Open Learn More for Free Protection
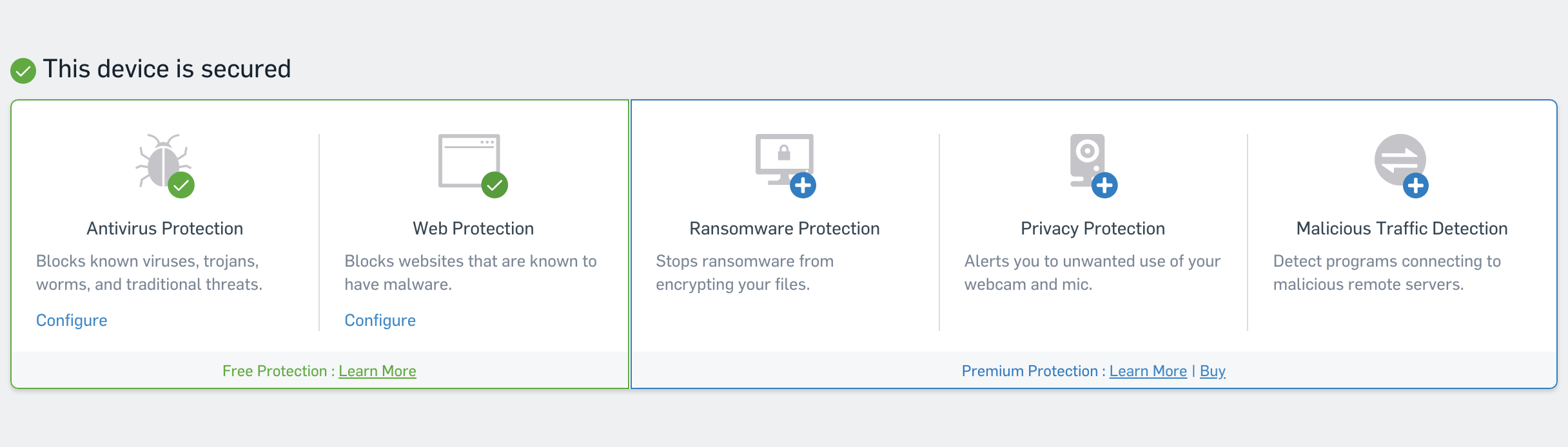The height and width of the screenshot is (447, 1568). click(377, 371)
